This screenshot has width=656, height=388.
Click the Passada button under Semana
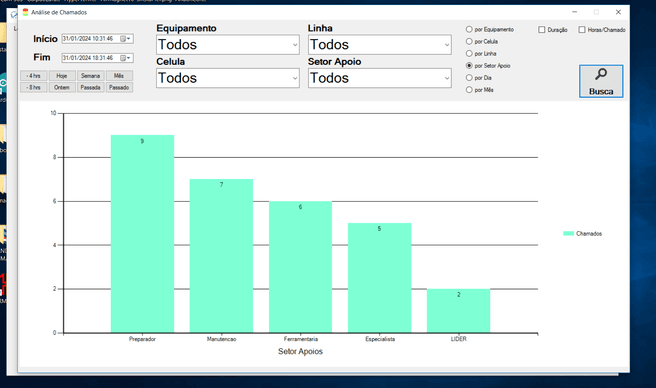pos(90,87)
